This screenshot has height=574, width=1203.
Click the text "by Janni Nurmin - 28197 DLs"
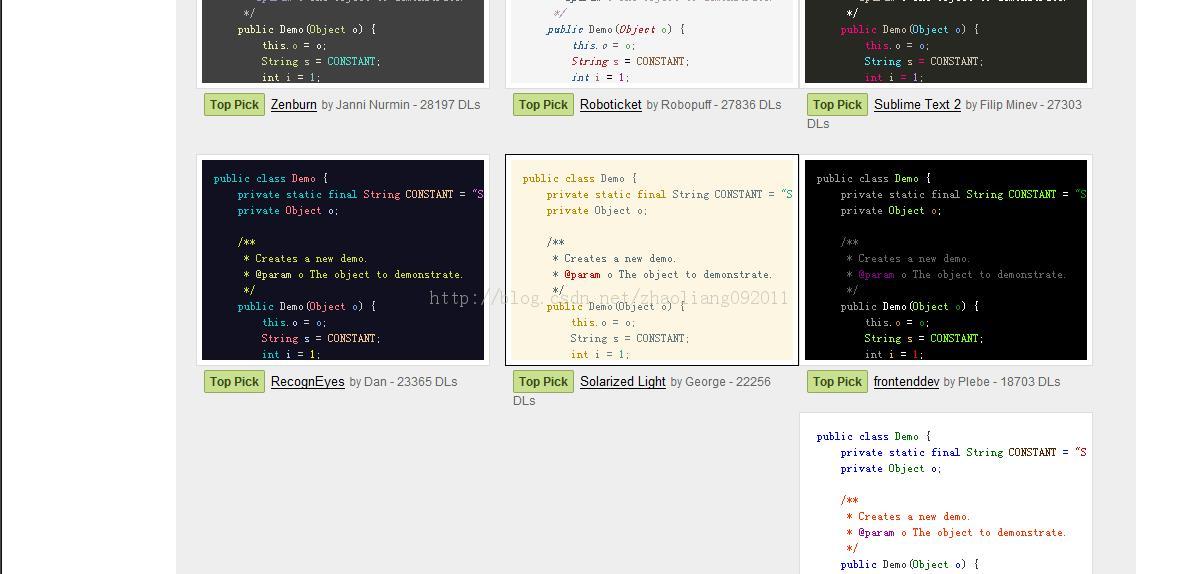pyautogui.click(x=401, y=105)
